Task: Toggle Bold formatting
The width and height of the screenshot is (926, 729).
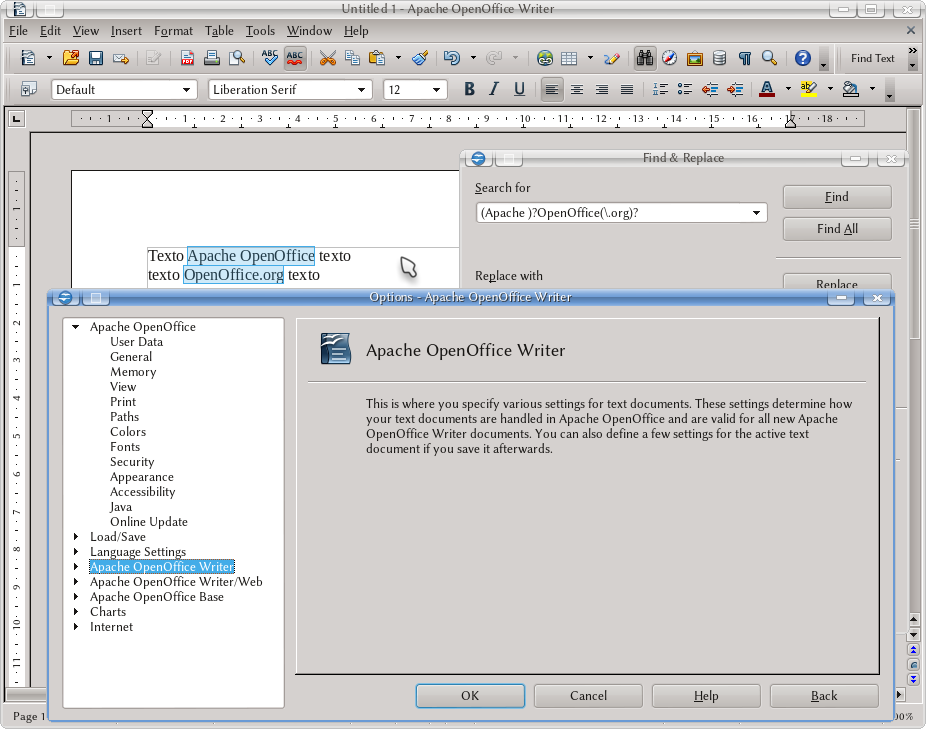Action: pos(469,89)
